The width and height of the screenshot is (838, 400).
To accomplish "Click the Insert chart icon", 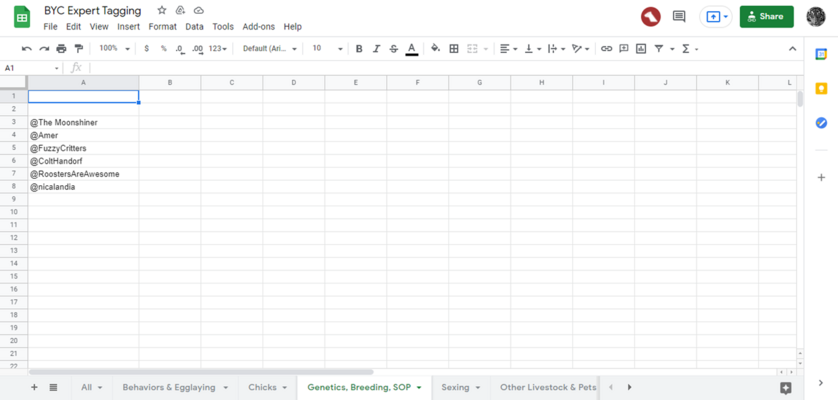I will [x=641, y=49].
